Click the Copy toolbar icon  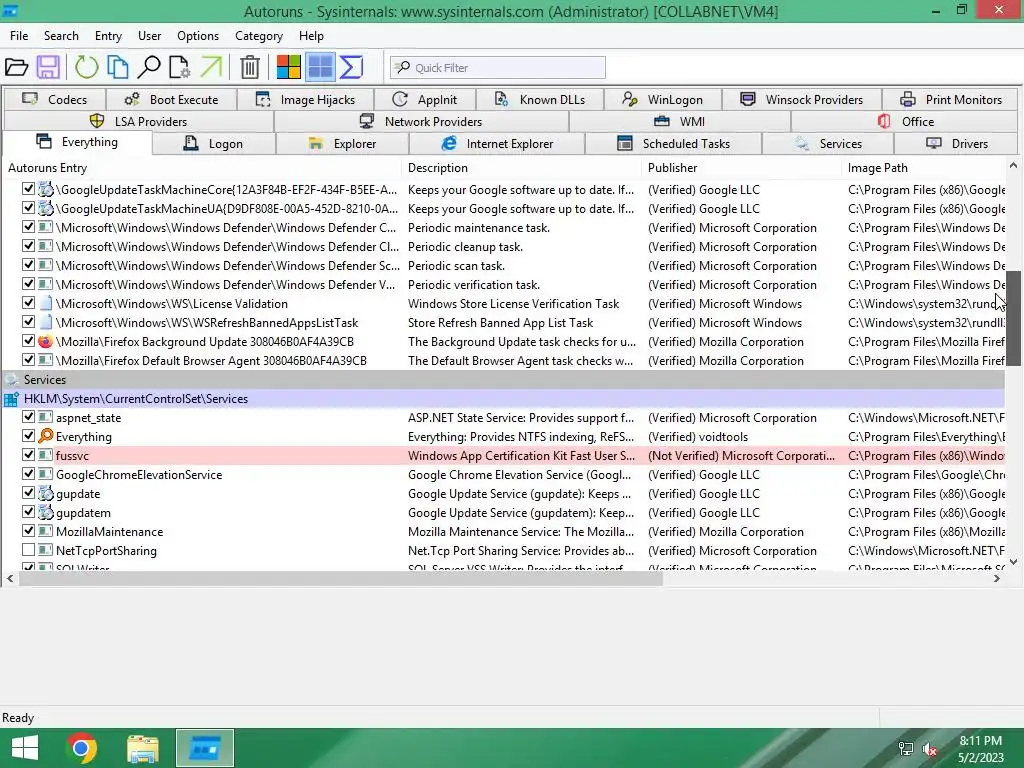pyautogui.click(x=118, y=67)
